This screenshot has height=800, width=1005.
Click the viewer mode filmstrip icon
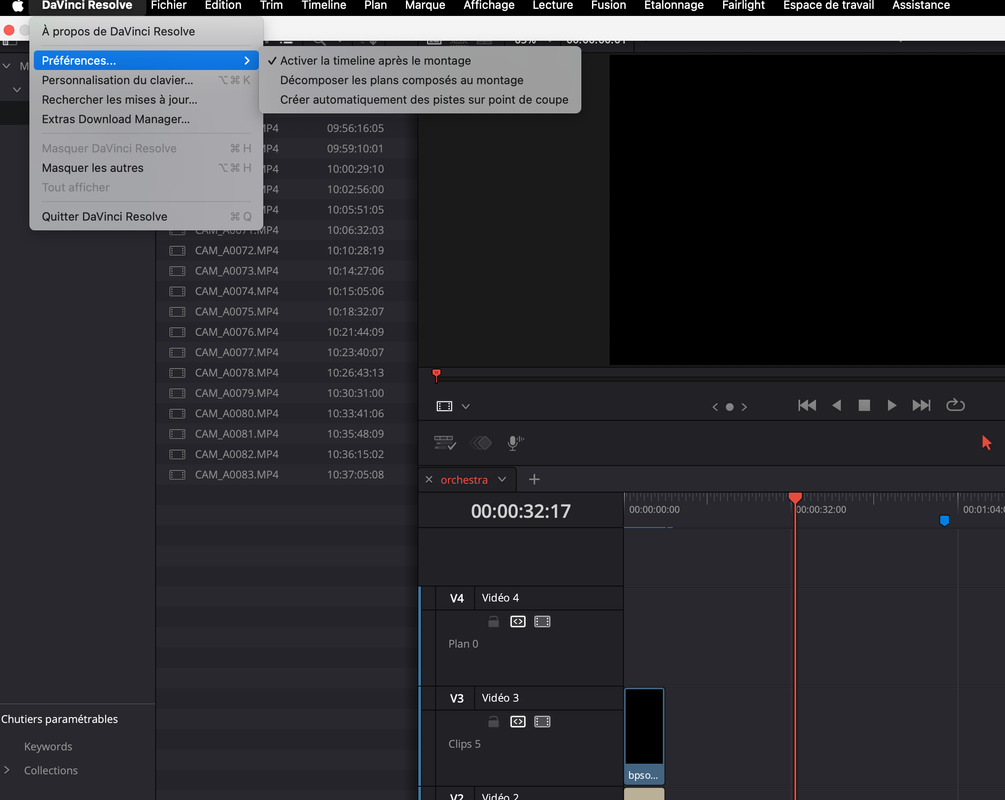(x=444, y=406)
